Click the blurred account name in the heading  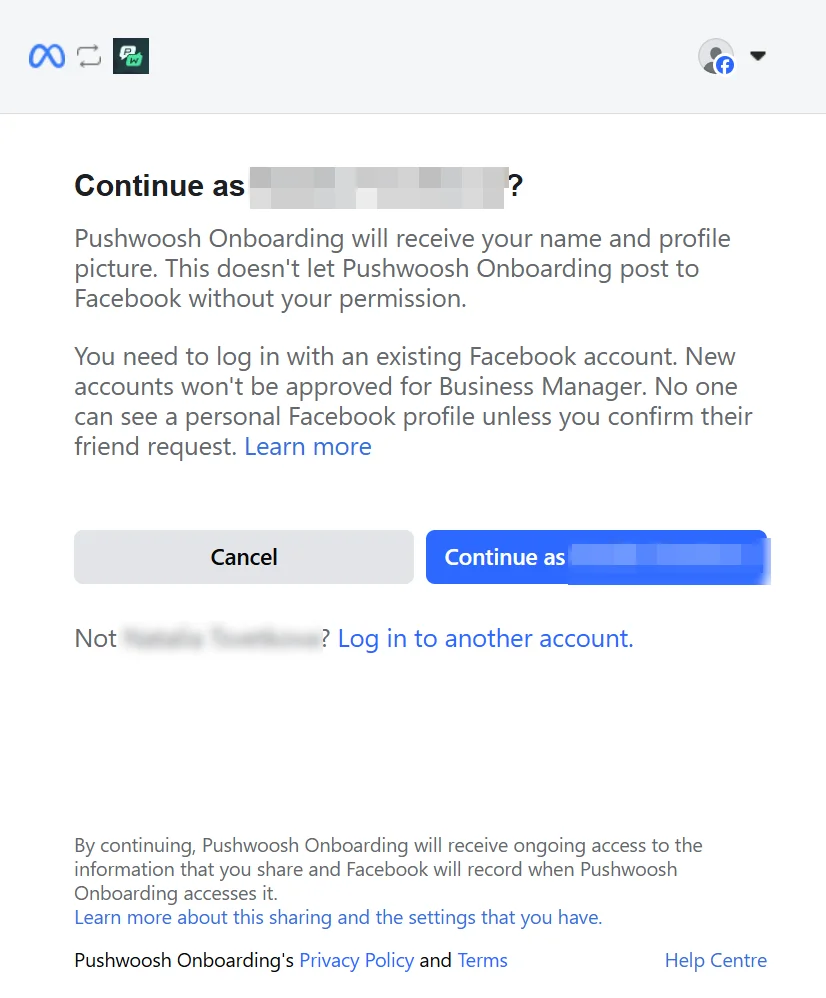click(377, 186)
